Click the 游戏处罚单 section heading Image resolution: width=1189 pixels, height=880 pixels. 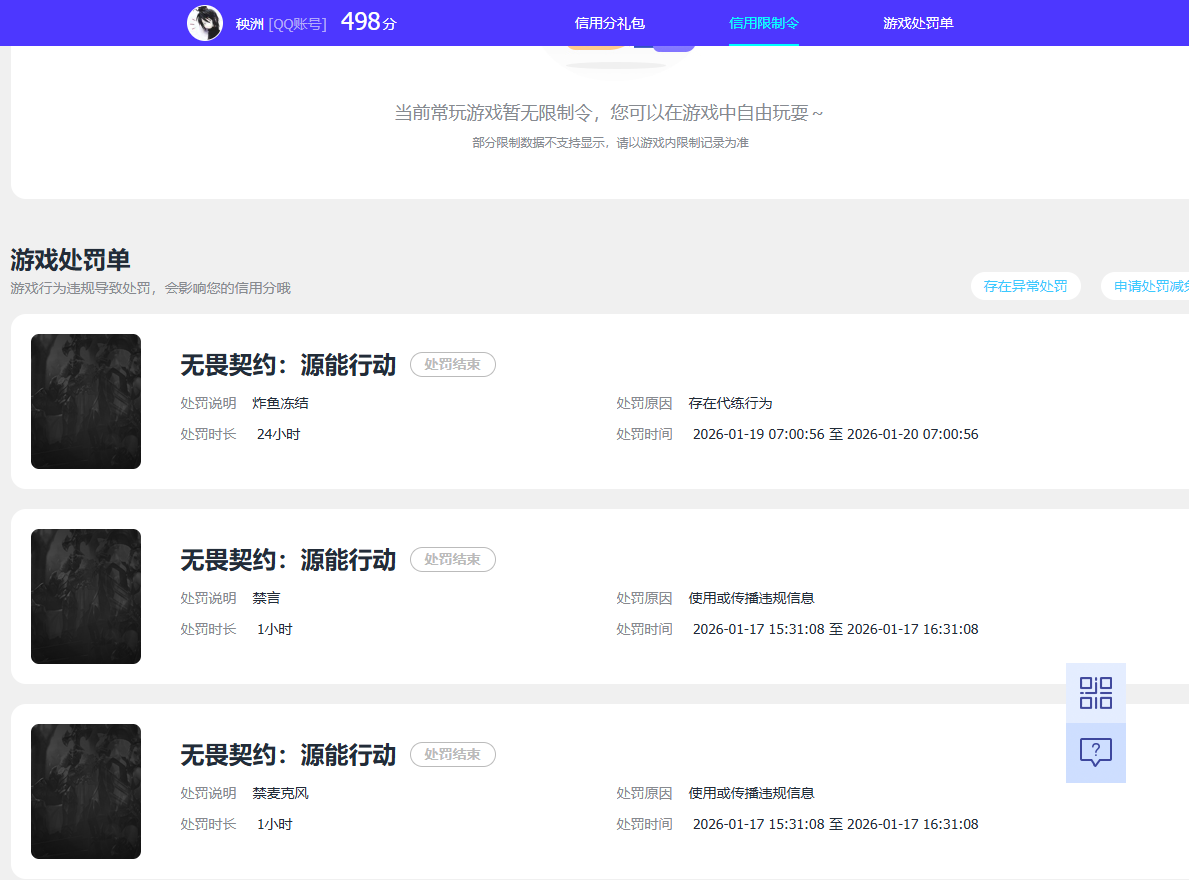point(71,259)
